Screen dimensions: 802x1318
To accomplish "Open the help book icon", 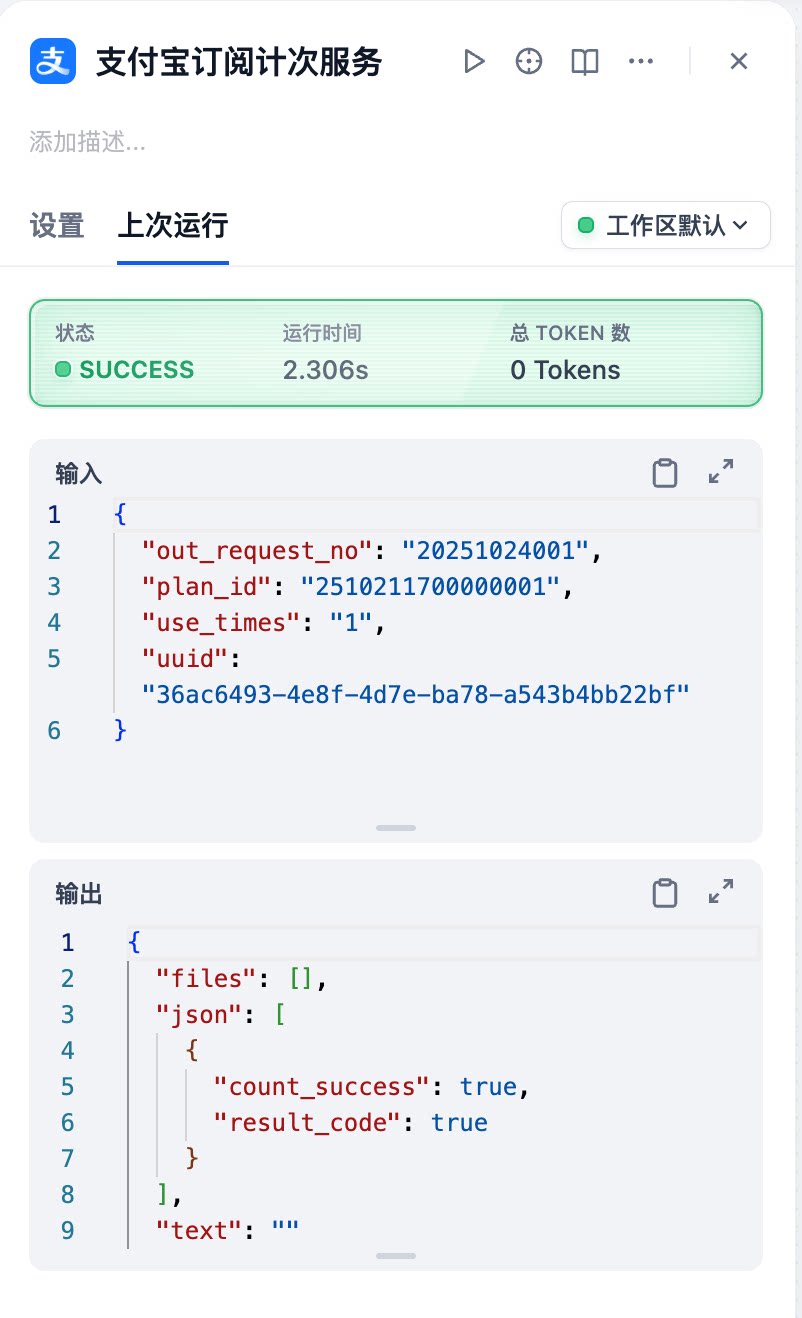I will coord(584,62).
